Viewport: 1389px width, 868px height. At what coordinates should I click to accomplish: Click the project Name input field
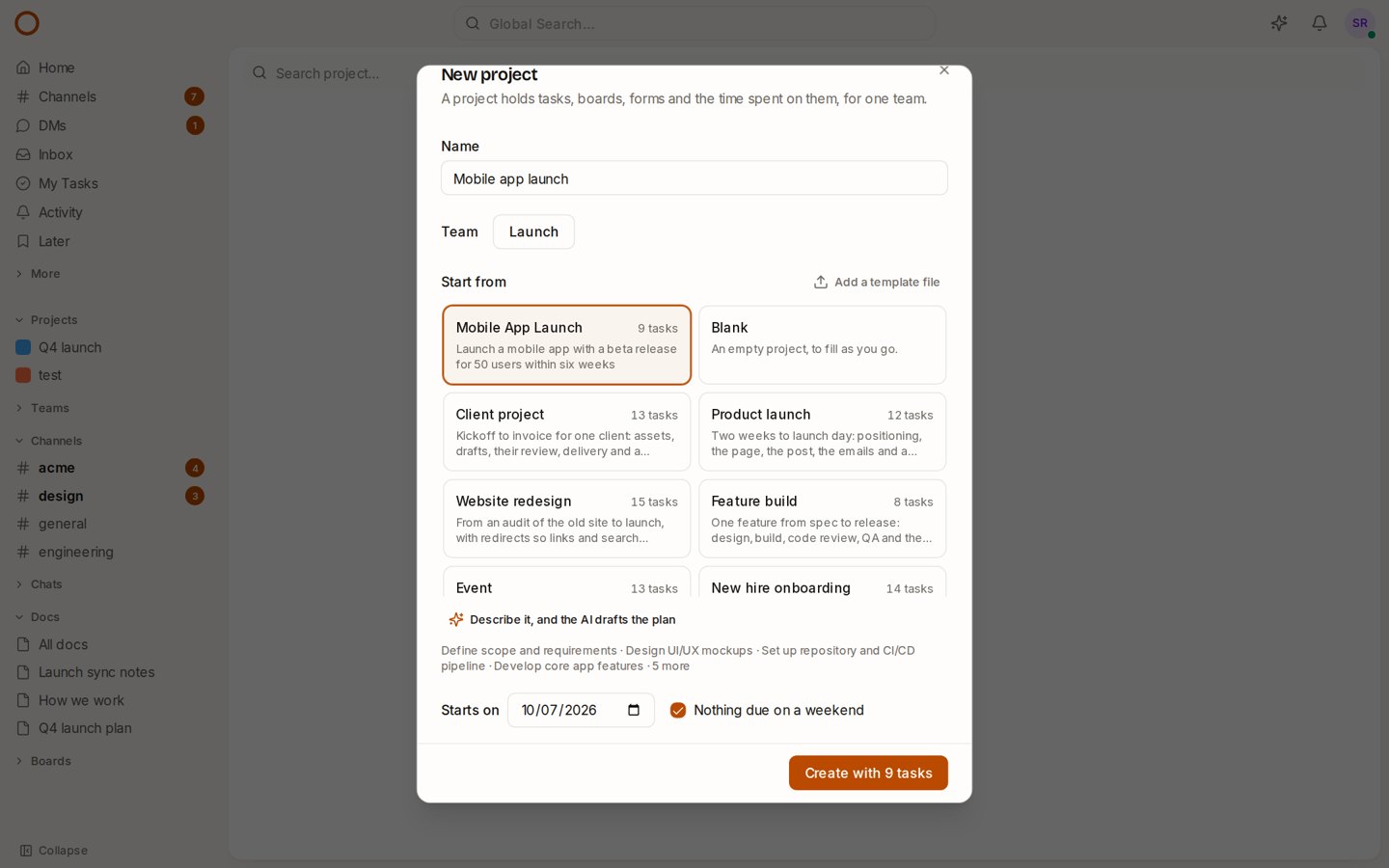tap(694, 178)
